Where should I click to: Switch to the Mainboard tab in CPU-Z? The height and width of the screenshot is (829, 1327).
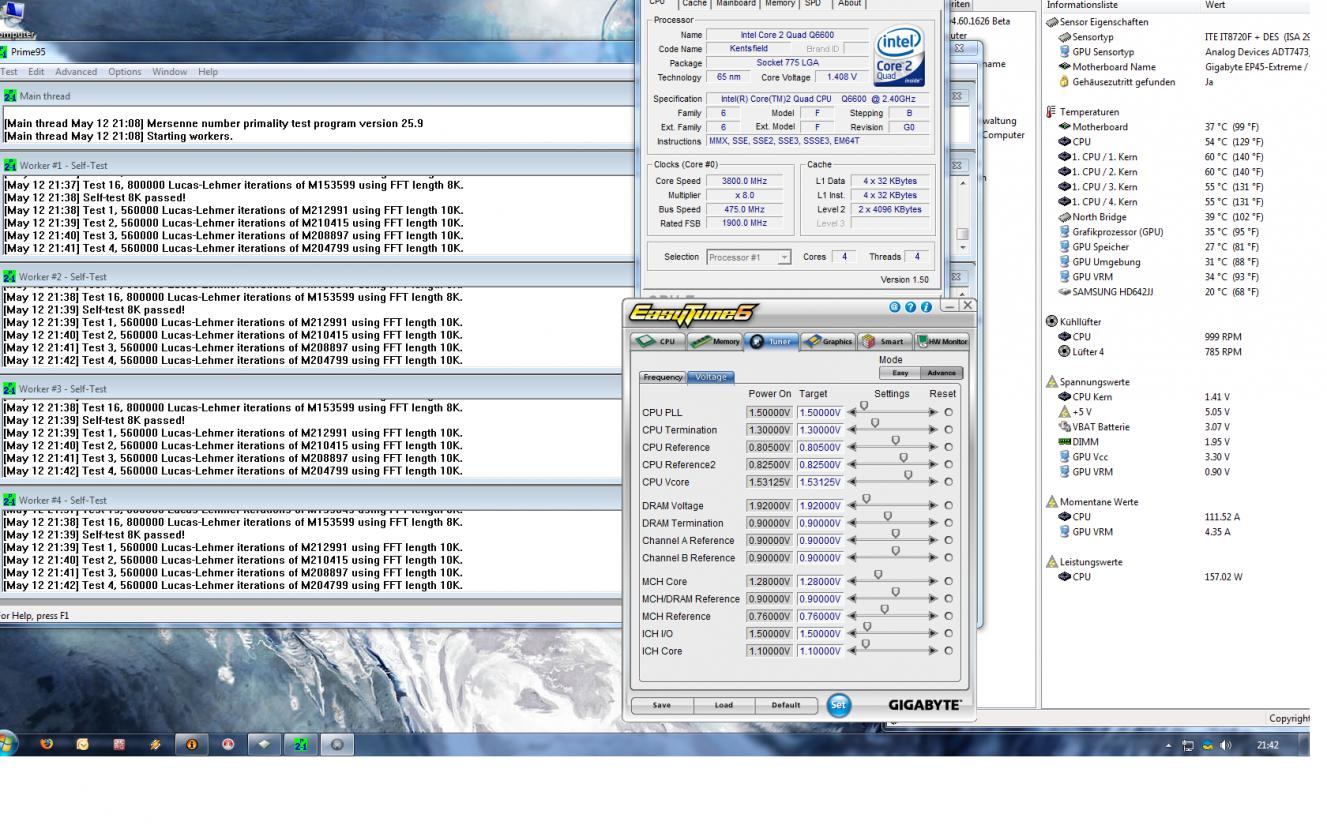tap(736, 4)
